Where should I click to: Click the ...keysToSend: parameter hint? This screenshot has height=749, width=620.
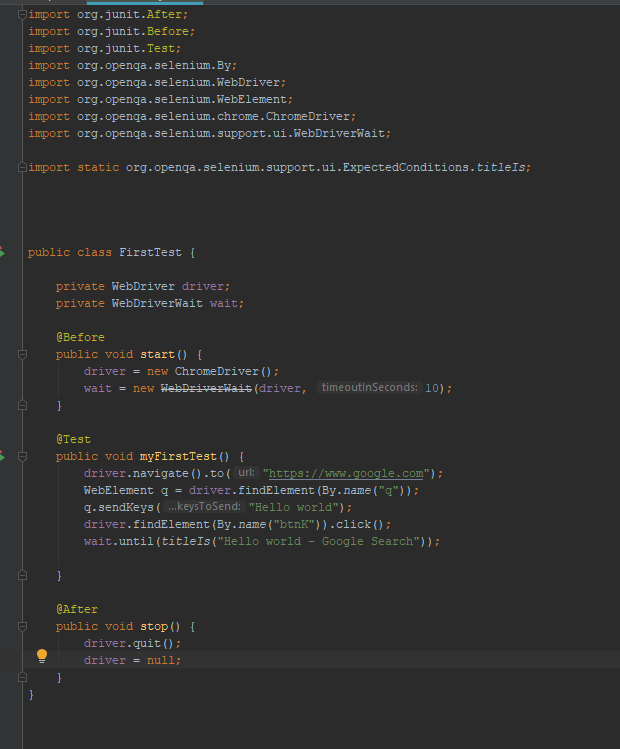tap(204, 506)
